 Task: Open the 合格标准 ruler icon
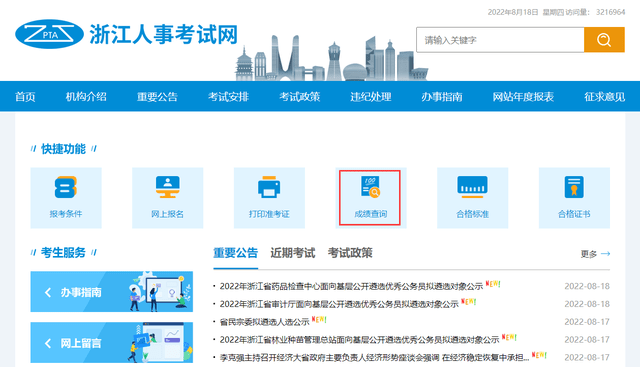click(472, 187)
